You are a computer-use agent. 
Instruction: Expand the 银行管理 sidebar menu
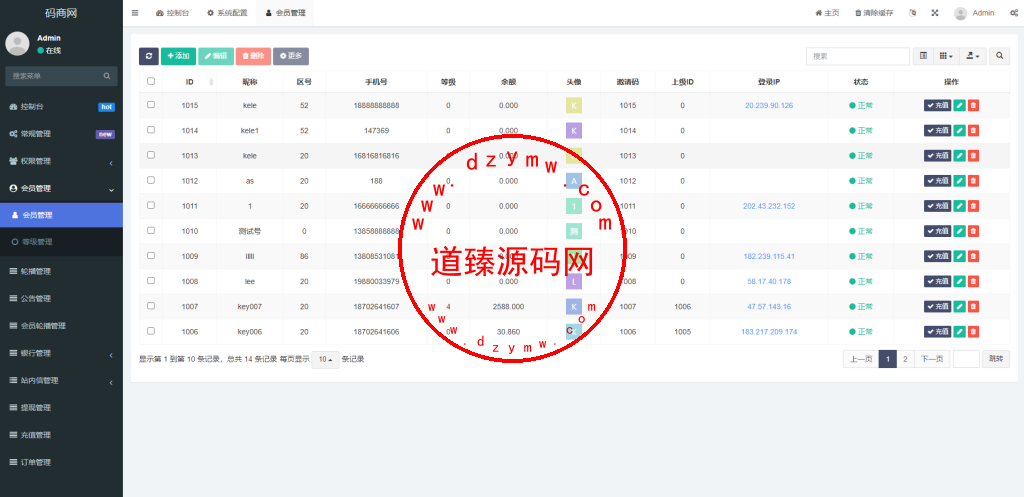click(x=61, y=353)
